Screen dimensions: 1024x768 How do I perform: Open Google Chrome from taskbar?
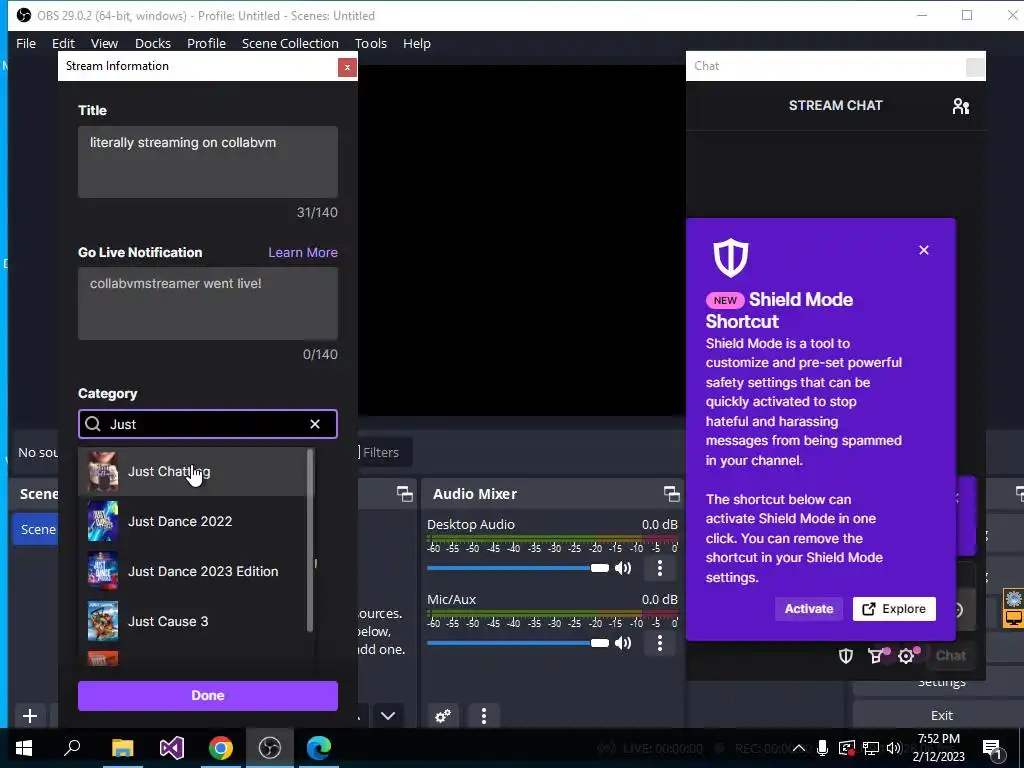coord(221,748)
